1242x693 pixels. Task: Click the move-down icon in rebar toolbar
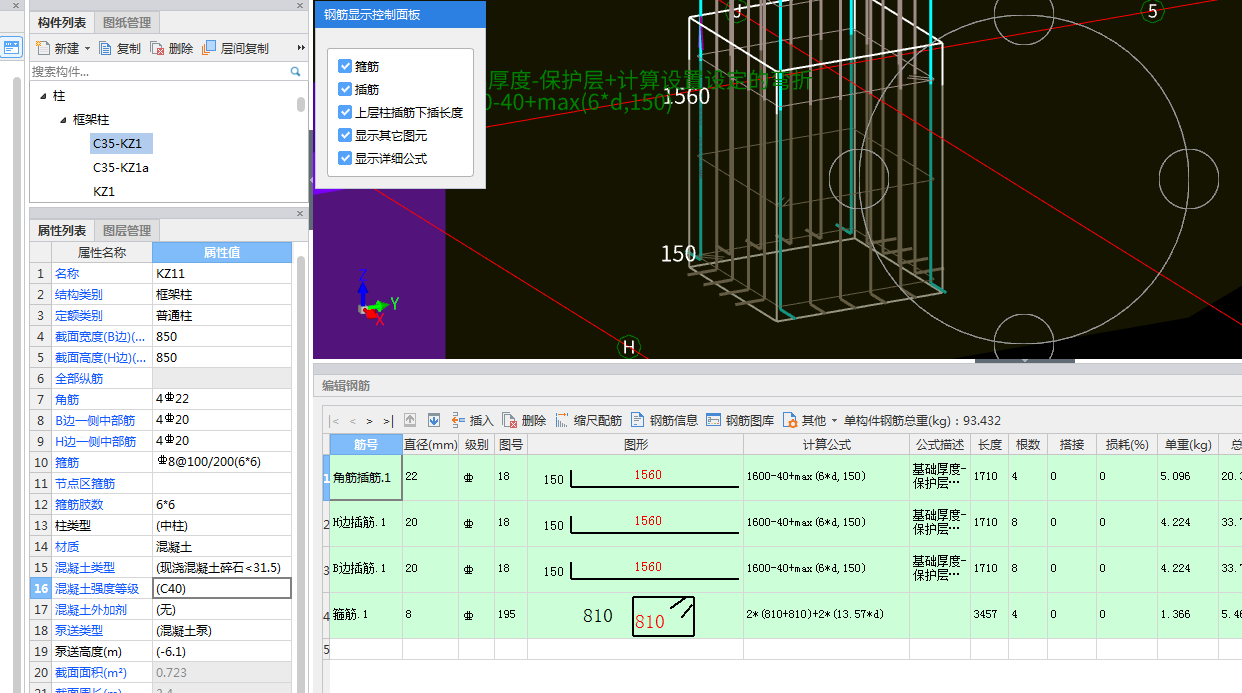point(434,420)
